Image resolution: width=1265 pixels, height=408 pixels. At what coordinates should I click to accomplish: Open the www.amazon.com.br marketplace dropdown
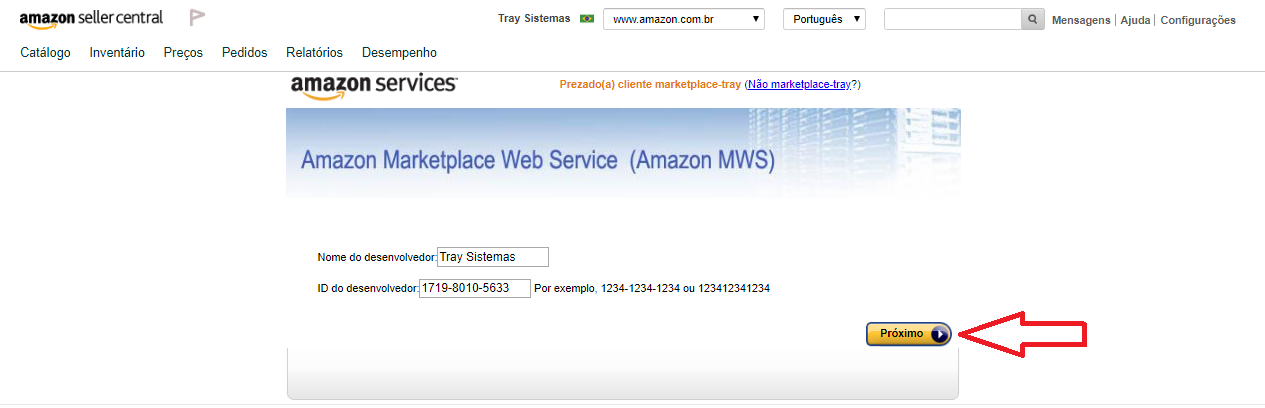684,19
